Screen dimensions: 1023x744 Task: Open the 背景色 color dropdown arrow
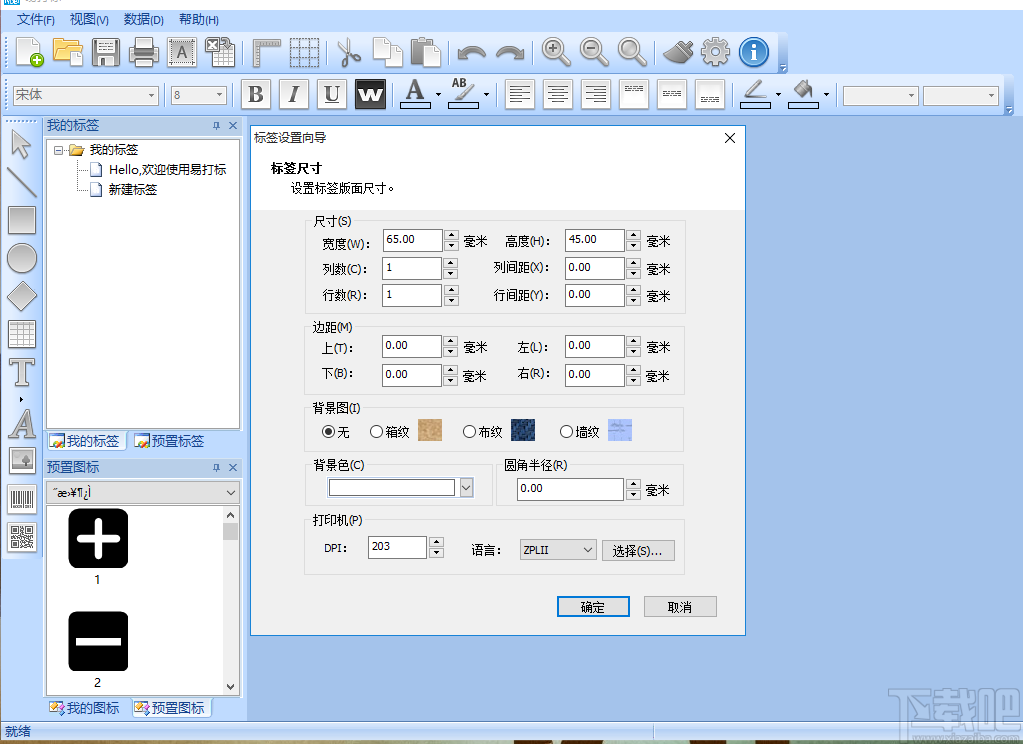pyautogui.click(x=466, y=488)
